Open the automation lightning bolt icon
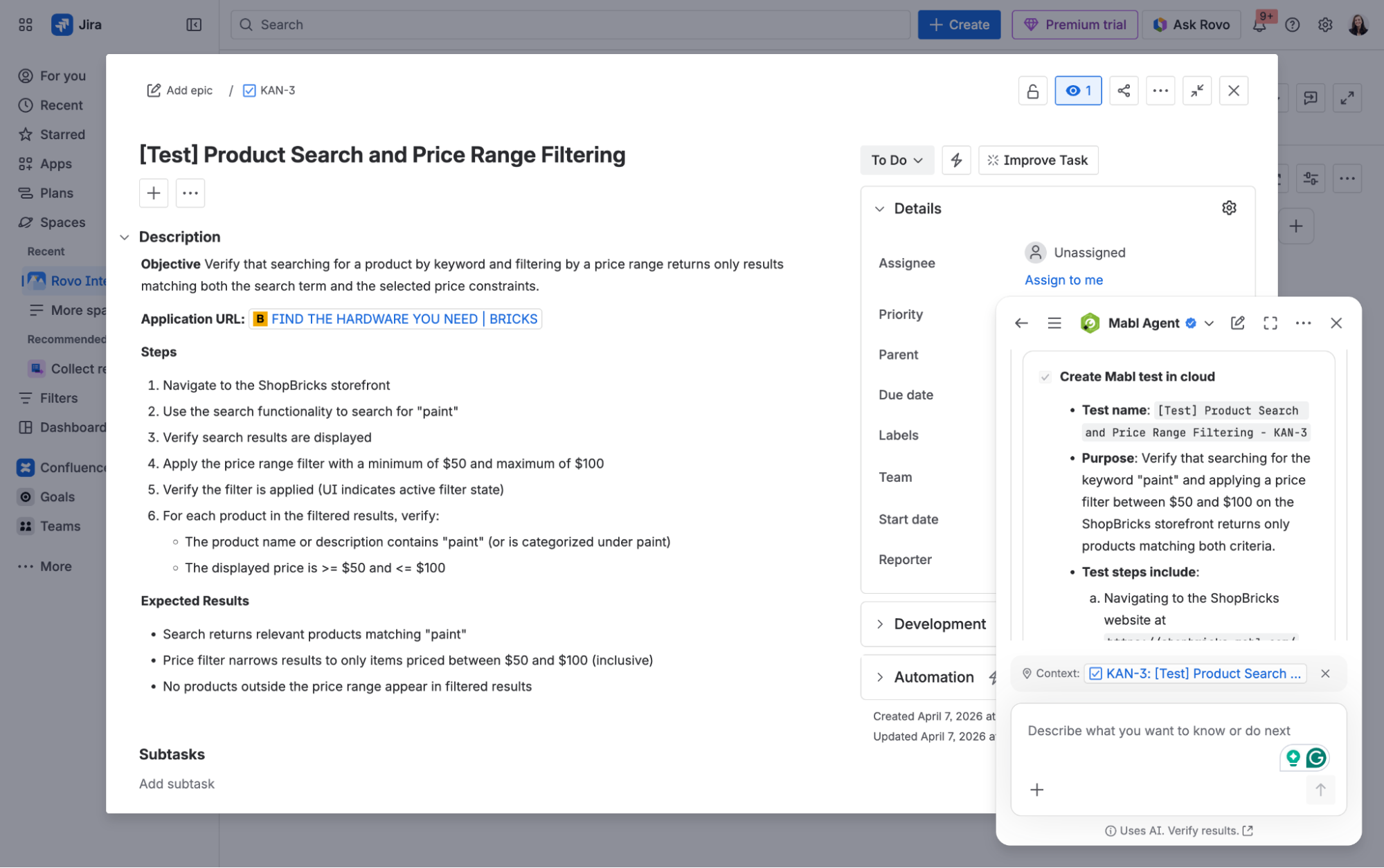1384x868 pixels. (956, 160)
